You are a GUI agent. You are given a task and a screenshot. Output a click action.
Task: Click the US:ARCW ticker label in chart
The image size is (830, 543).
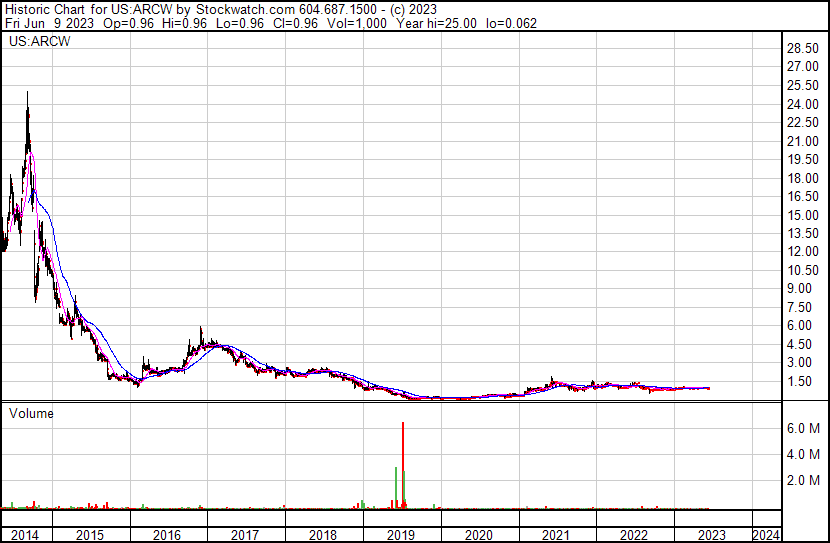coord(40,41)
